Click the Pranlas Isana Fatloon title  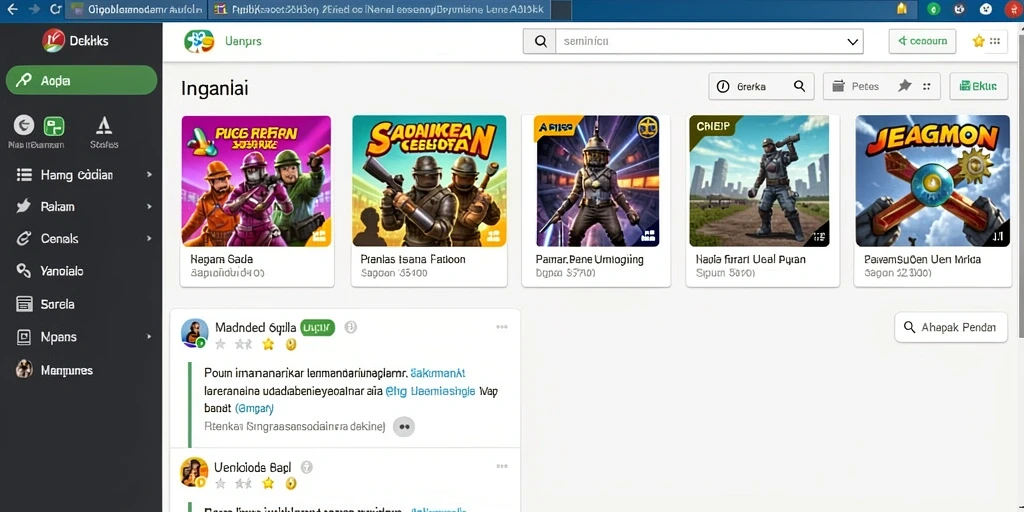(x=413, y=259)
